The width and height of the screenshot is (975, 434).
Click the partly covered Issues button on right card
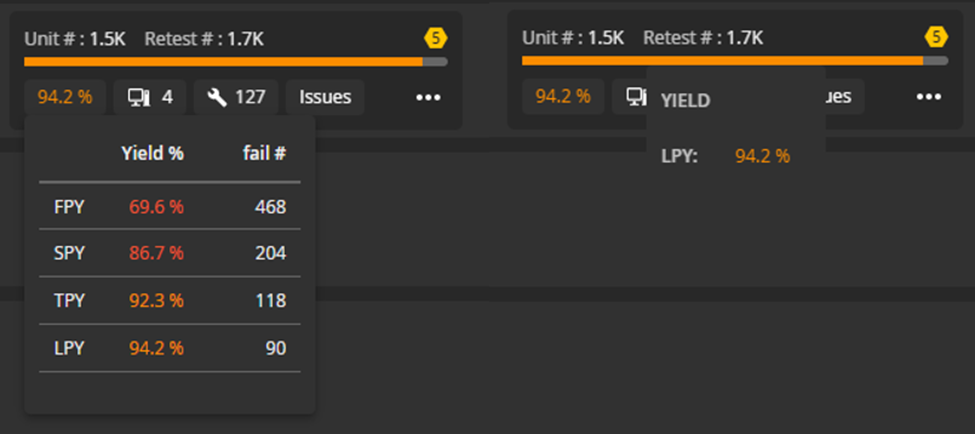[x=844, y=96]
